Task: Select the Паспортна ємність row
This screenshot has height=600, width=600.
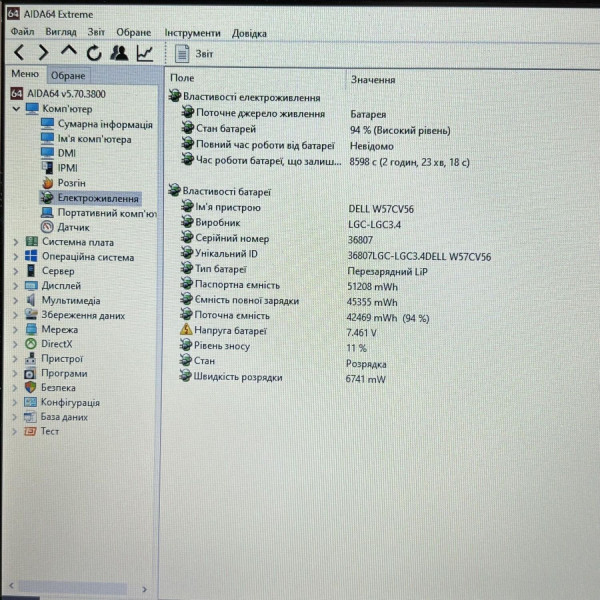Action: coord(237,285)
